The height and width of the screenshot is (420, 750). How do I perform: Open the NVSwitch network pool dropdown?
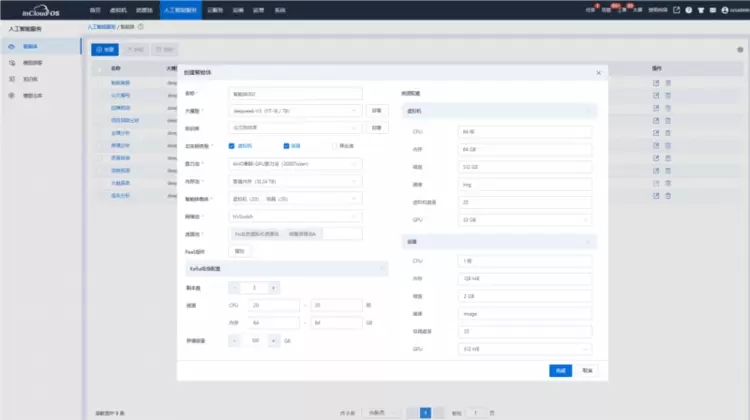[x=295, y=217]
